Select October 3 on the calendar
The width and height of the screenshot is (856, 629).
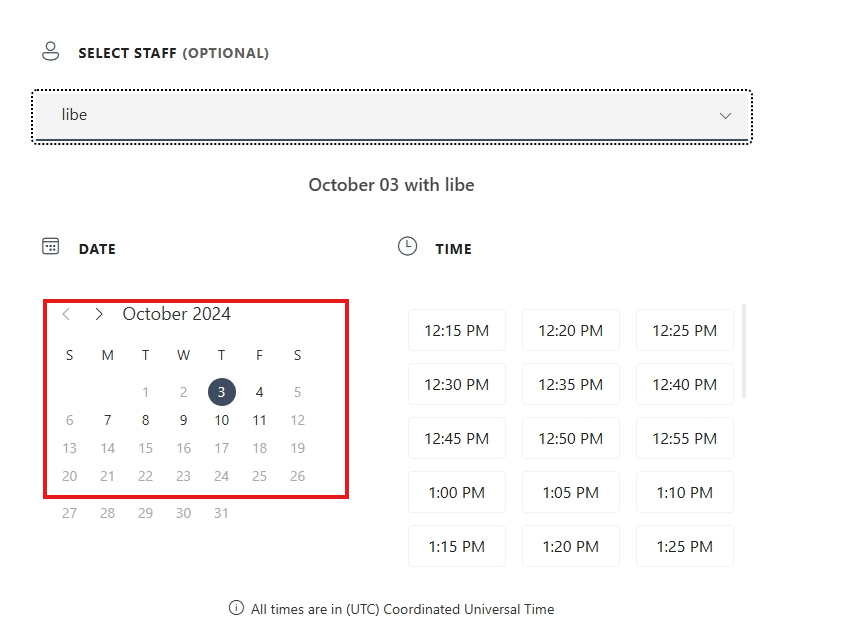point(222,392)
